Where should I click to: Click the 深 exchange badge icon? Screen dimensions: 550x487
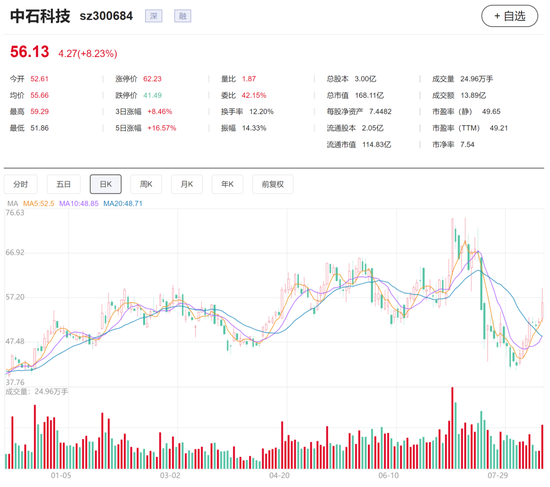coord(154,16)
